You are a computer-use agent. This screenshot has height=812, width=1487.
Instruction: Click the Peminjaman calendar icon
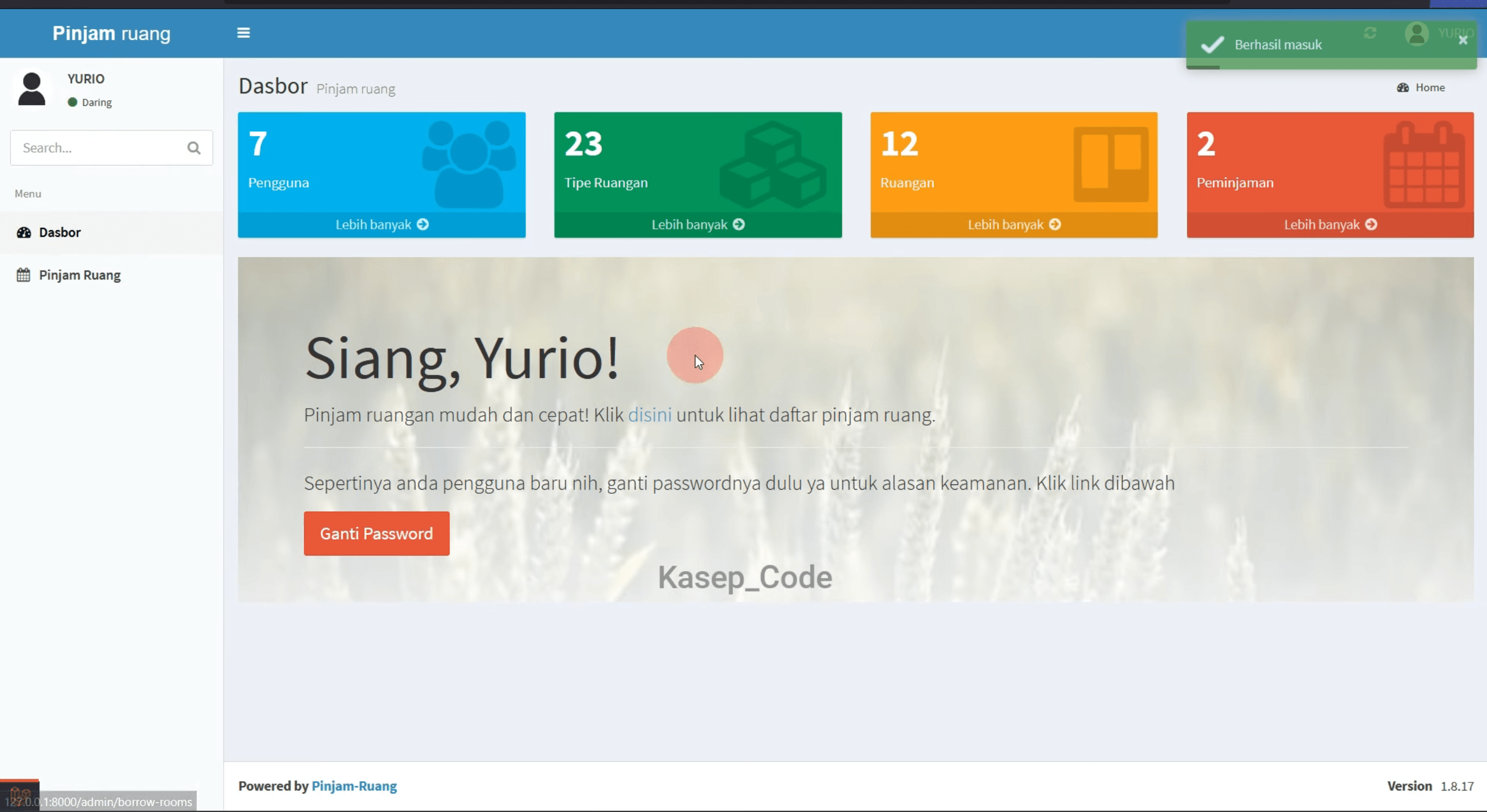tap(1424, 164)
